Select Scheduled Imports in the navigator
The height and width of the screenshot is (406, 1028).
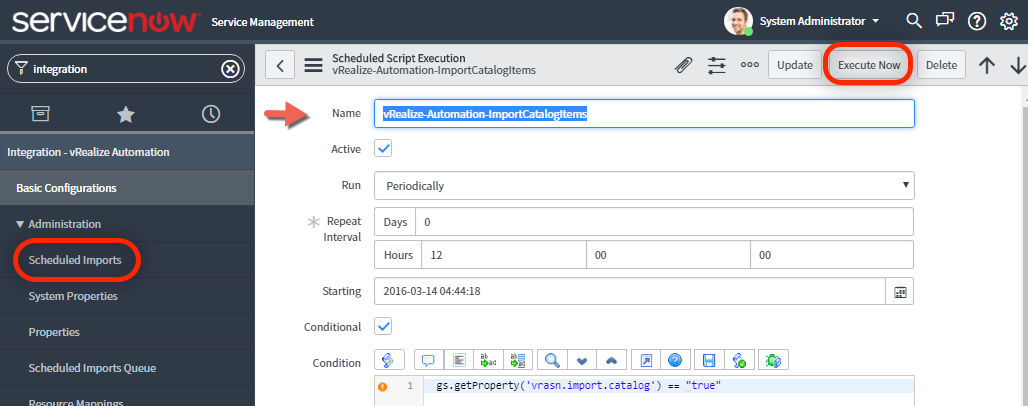click(x=75, y=260)
